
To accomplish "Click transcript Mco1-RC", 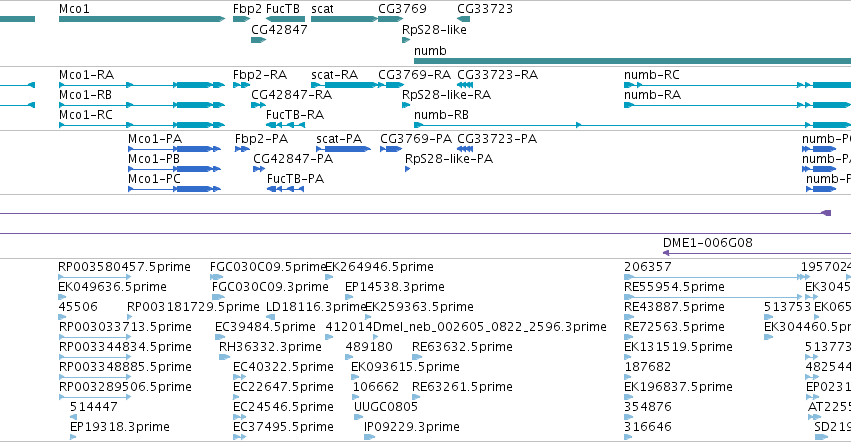I will click(x=142, y=125).
